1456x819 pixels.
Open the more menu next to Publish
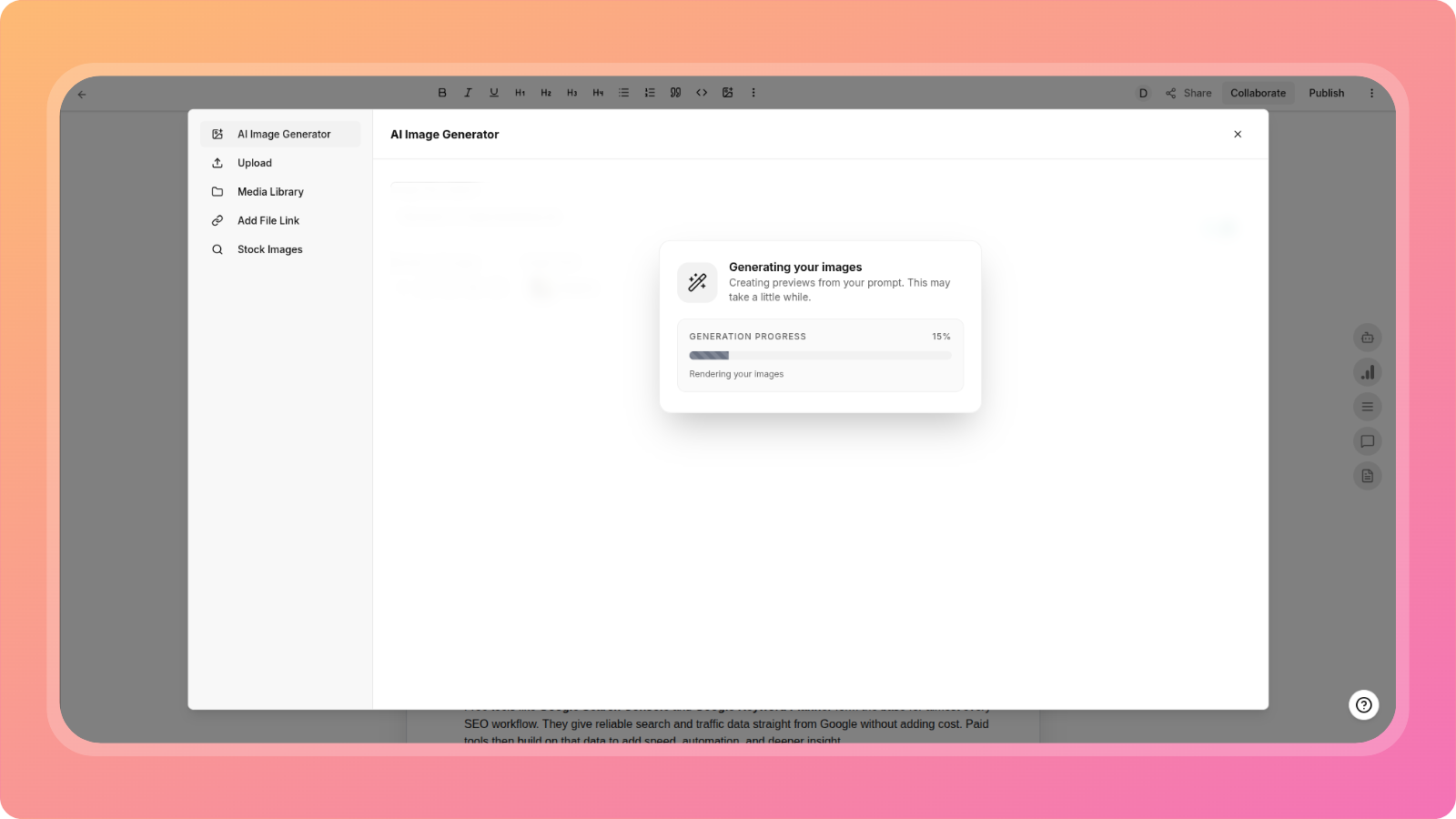(1371, 93)
